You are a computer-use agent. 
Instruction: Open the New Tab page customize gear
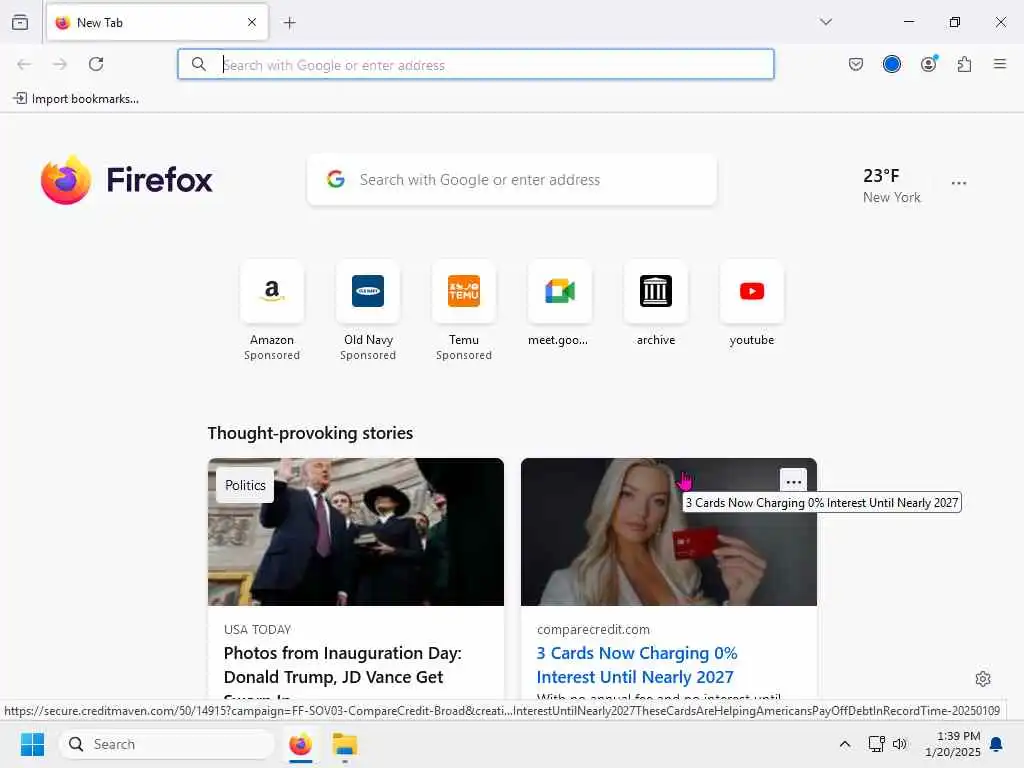coord(983,679)
